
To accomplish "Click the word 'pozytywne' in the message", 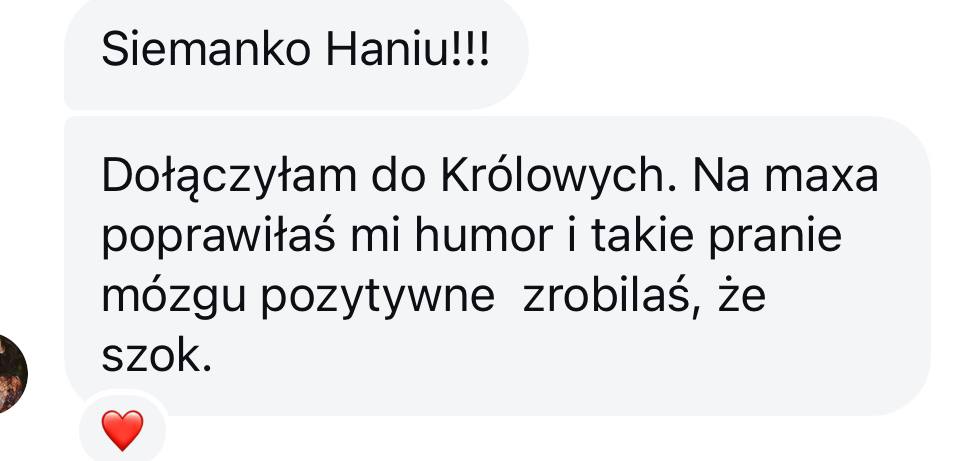I will point(377,299).
